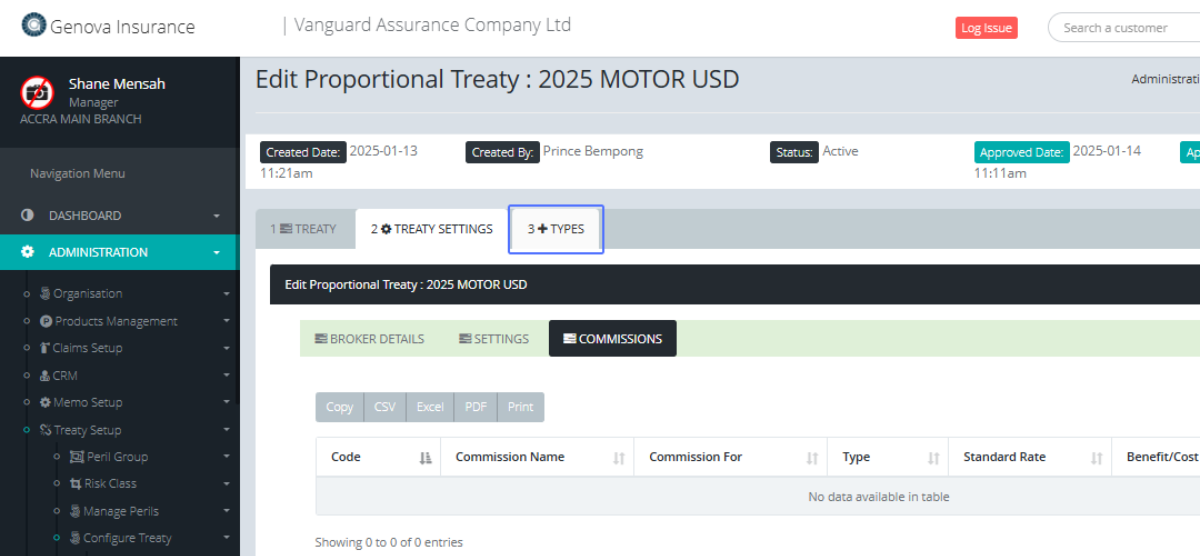This screenshot has width=1200, height=556.
Task: Select the Broker Details sub-tab
Action: [x=369, y=339]
